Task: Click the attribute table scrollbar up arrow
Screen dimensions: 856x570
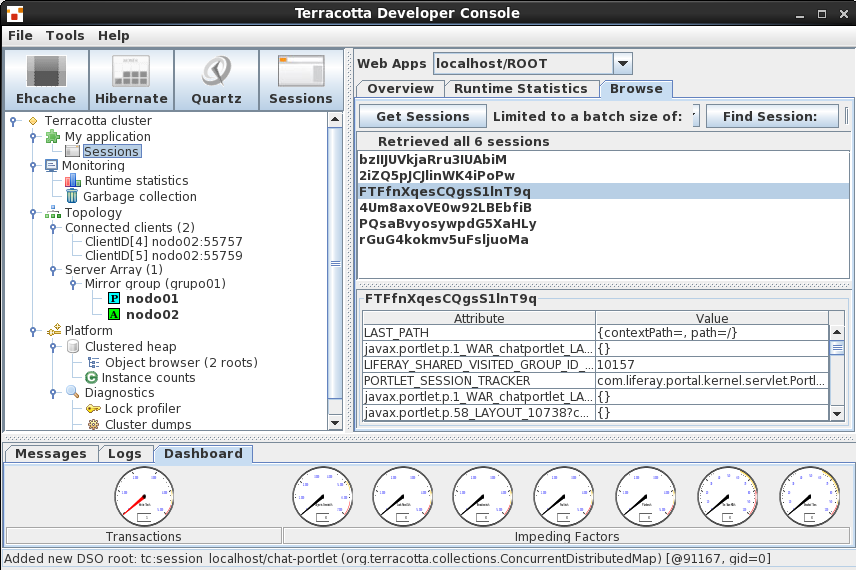Action: 837,332
